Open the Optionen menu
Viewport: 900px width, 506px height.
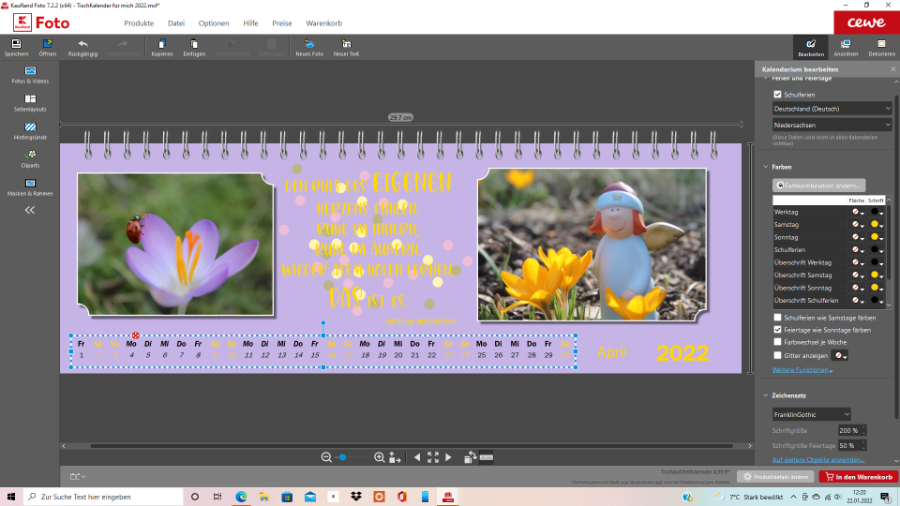(x=213, y=22)
